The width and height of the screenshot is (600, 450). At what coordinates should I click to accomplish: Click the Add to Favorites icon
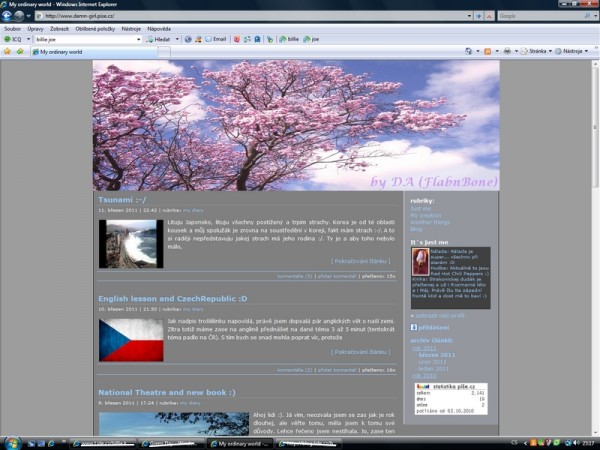coord(20,51)
